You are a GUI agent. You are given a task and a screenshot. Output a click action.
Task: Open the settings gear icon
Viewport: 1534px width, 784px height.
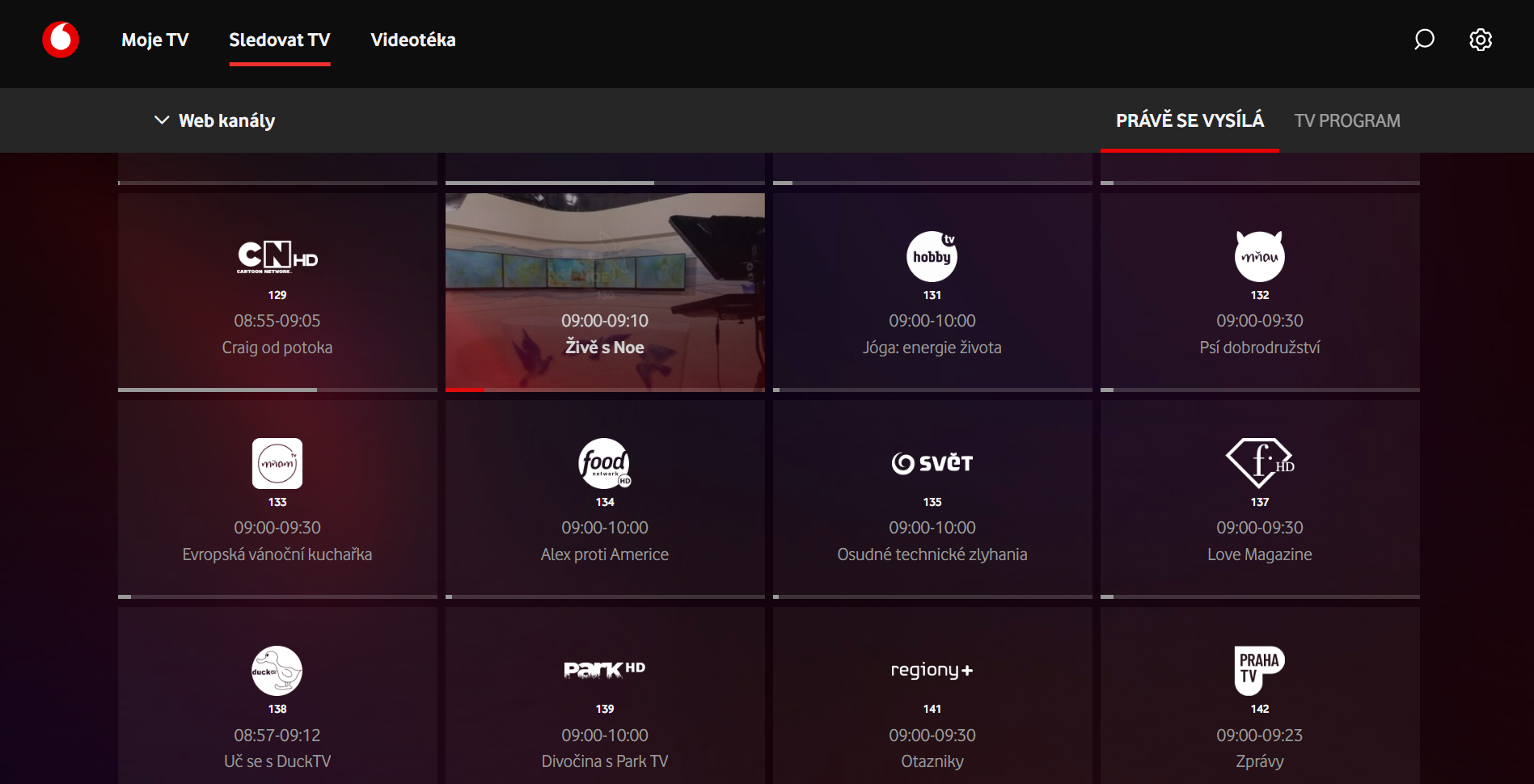(x=1480, y=40)
